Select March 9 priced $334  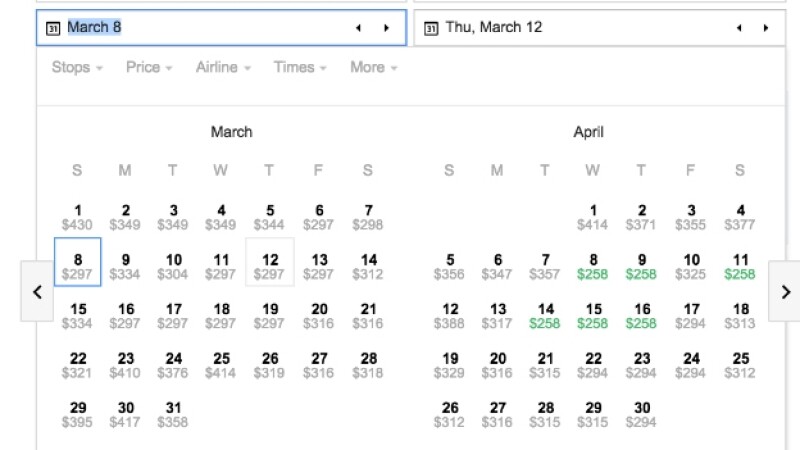pyautogui.click(x=126, y=267)
